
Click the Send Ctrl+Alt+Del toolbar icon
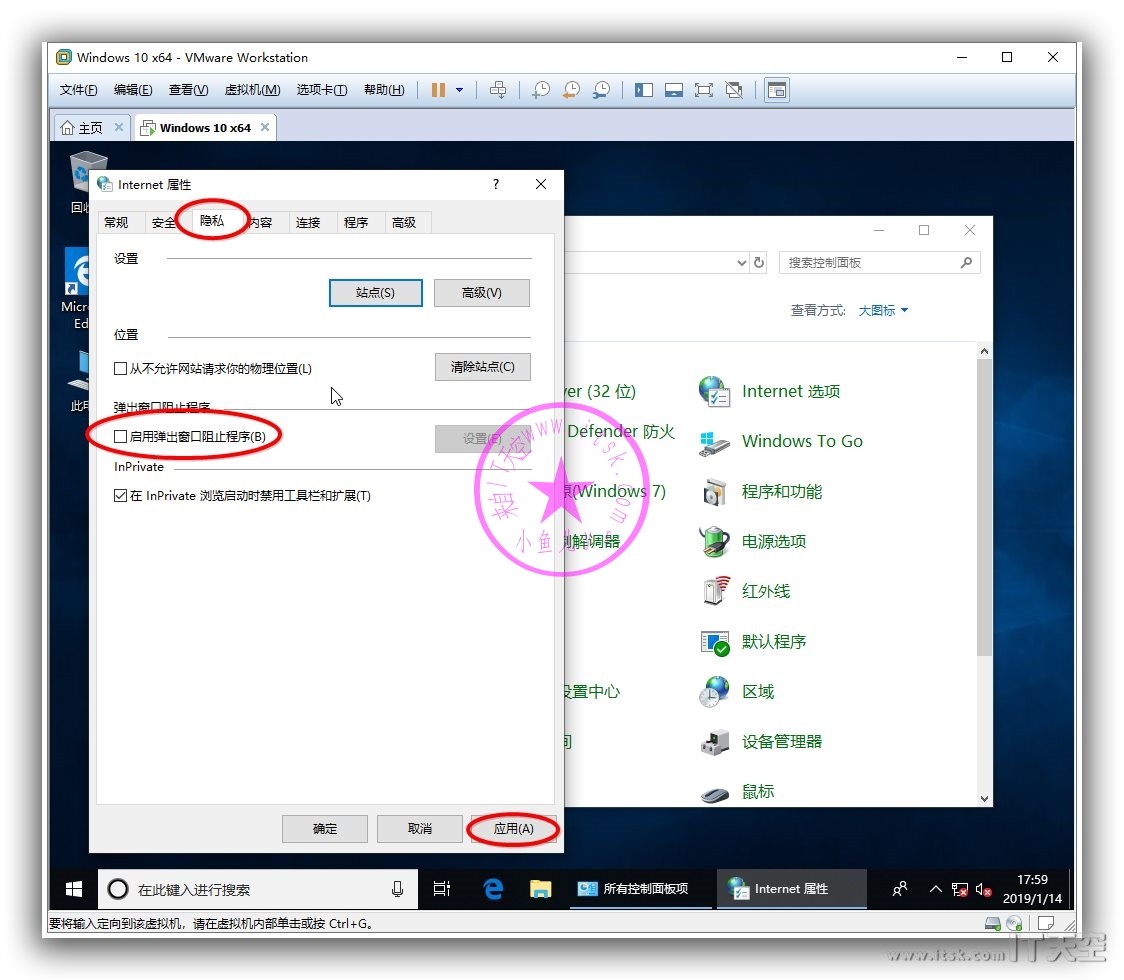coord(497,90)
